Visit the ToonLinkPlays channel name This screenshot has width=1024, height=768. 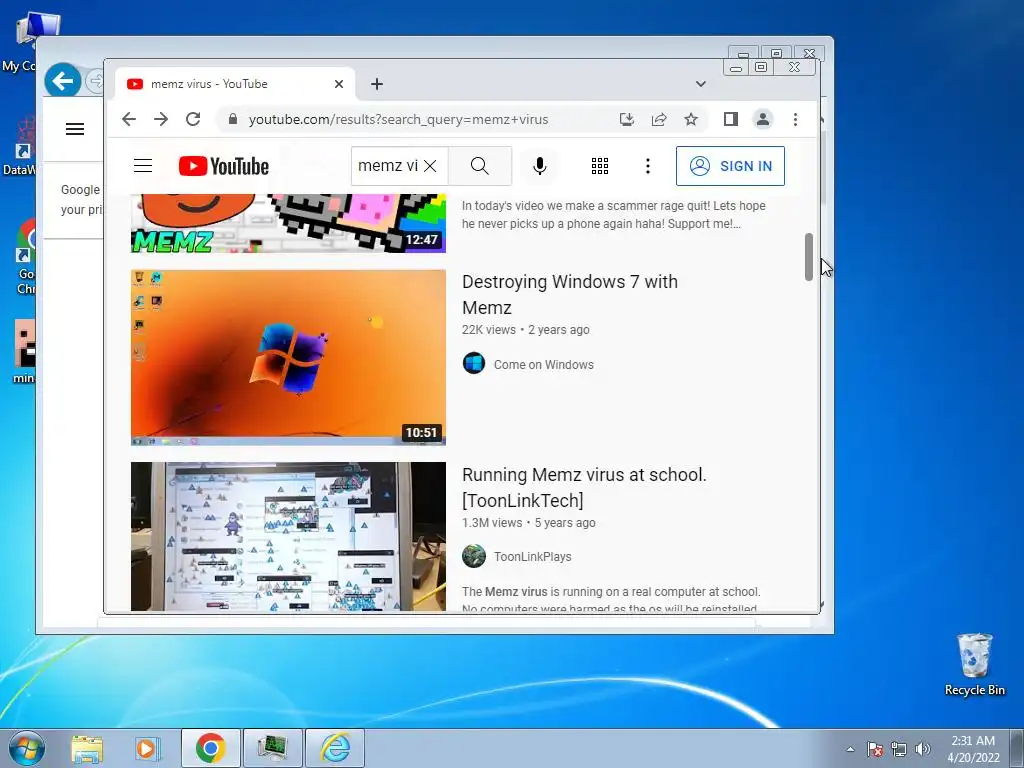[532, 556]
